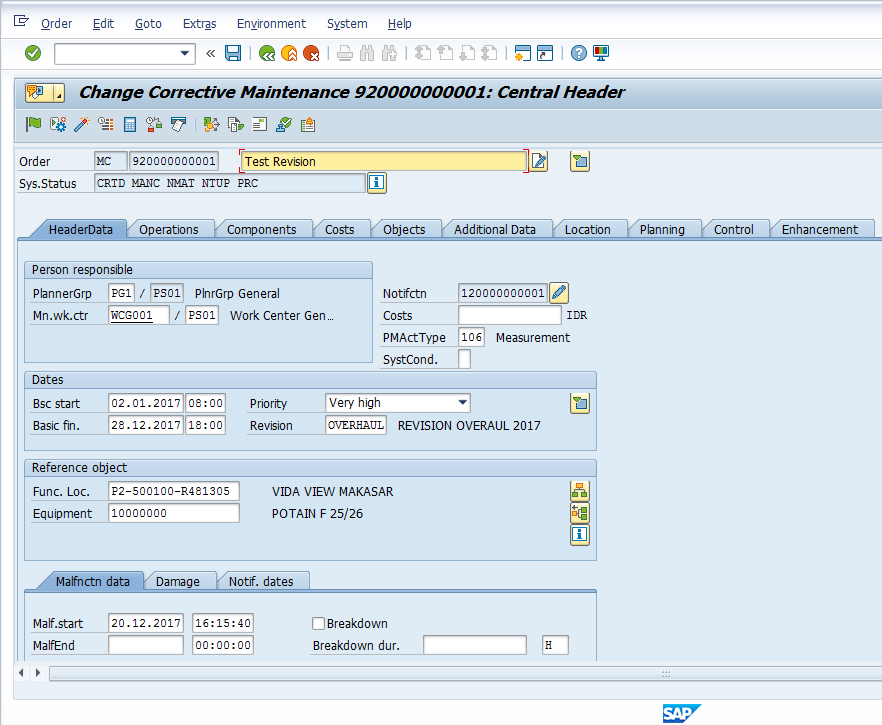
Task: Click the green release flag icon
Action: point(31,124)
